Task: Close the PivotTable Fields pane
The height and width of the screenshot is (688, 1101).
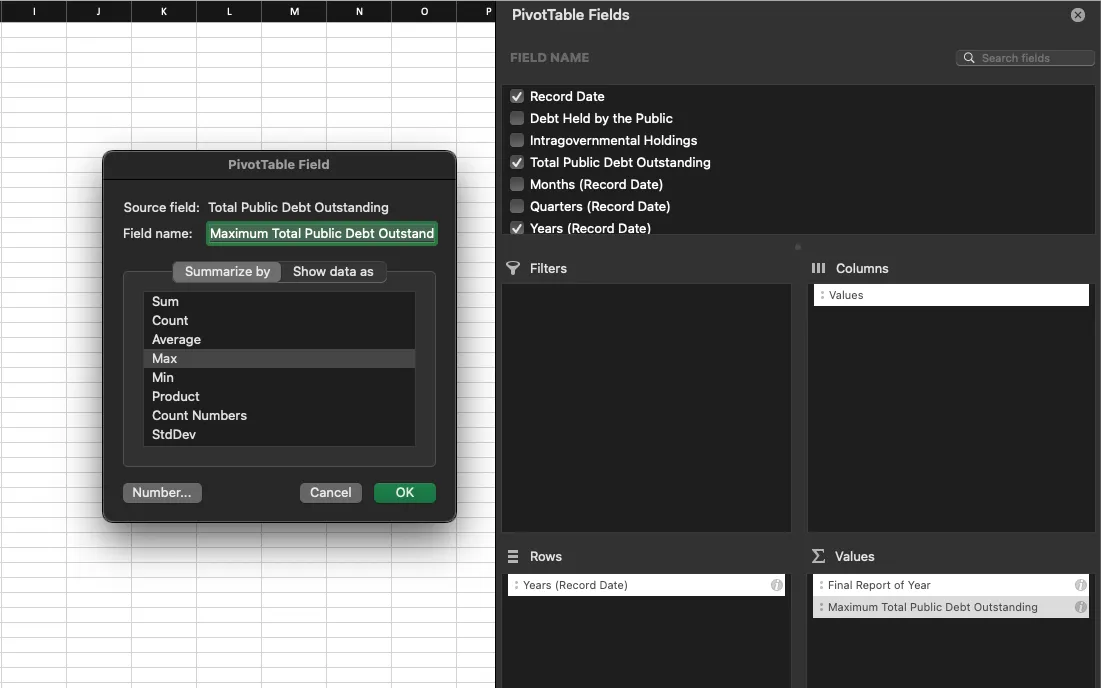Action: [1077, 14]
